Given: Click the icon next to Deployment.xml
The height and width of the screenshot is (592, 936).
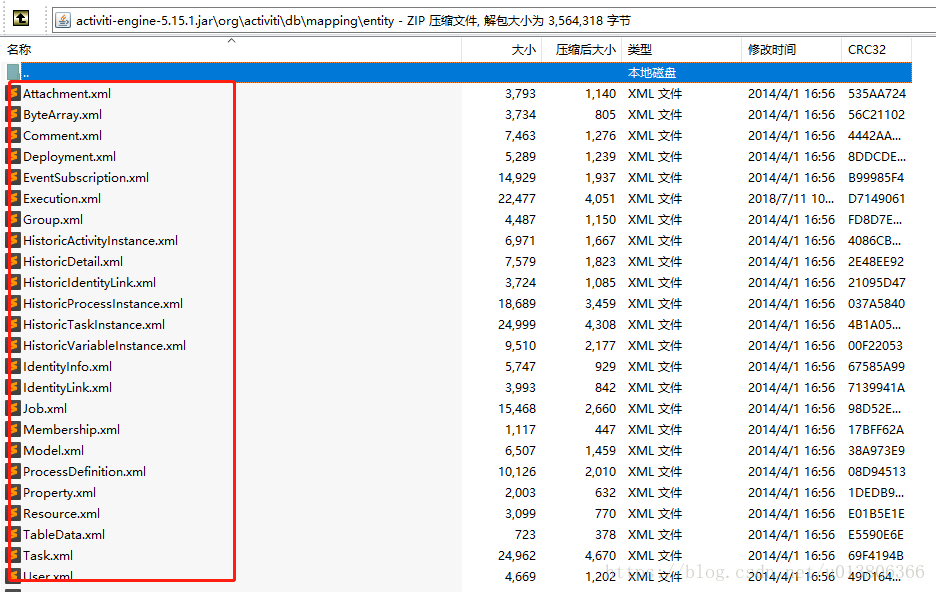Looking at the screenshot, I should point(13,156).
